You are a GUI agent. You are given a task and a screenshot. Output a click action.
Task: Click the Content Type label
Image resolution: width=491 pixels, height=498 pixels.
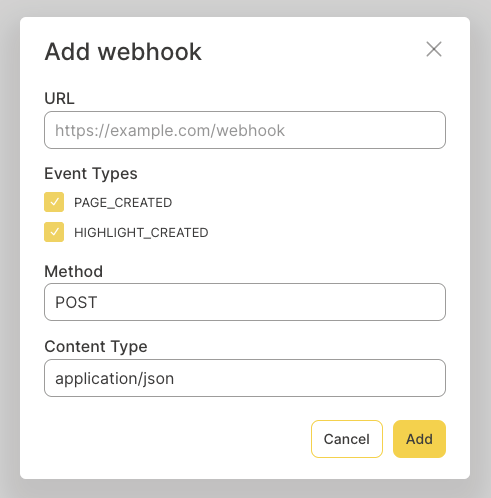[96, 347]
